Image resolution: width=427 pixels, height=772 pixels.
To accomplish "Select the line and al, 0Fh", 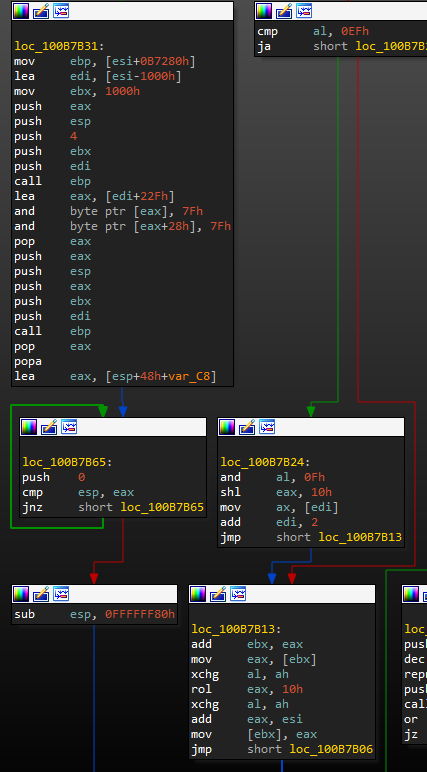I will (x=272, y=477).
